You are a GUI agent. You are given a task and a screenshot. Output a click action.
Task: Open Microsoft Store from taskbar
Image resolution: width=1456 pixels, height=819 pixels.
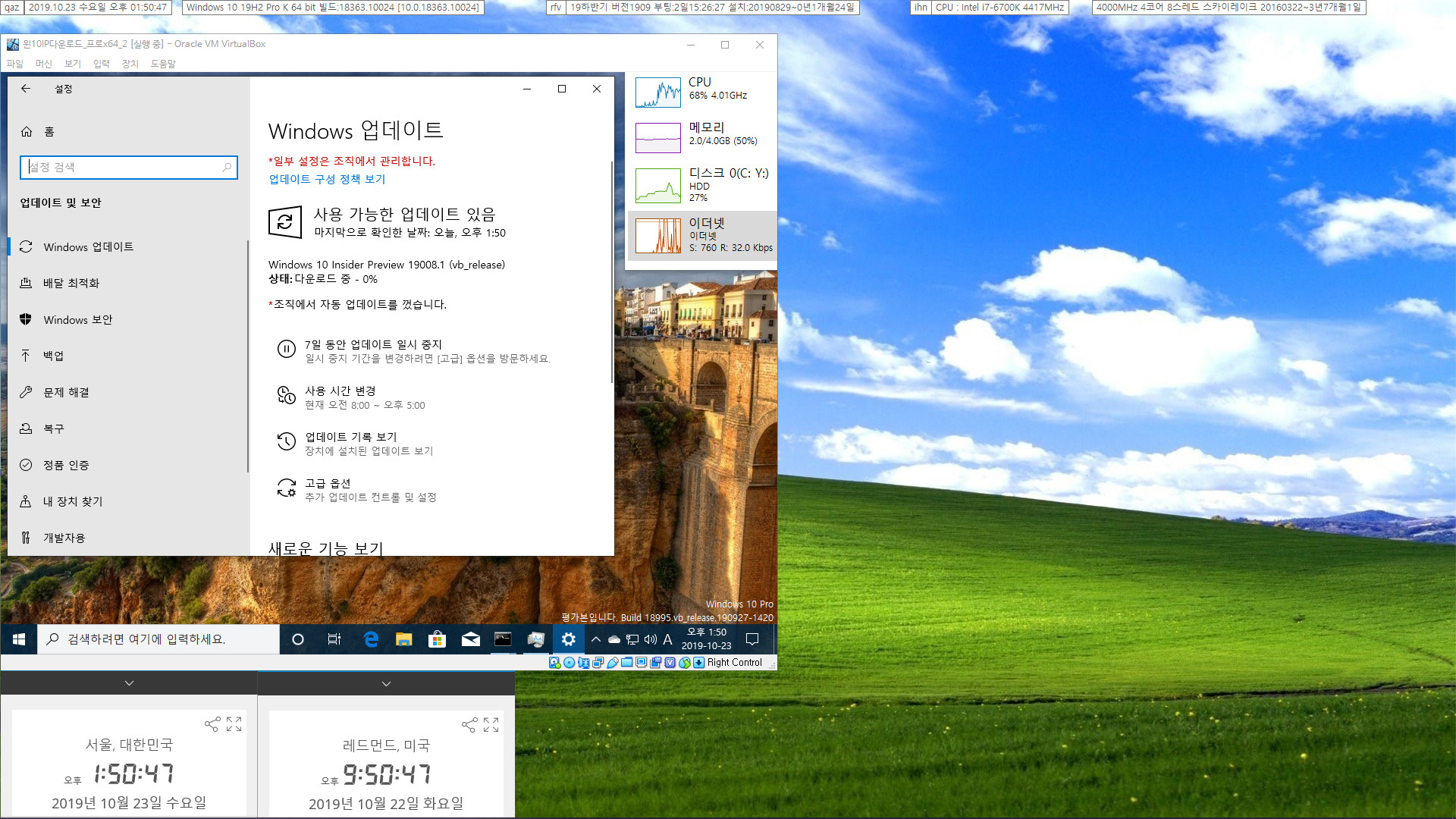coord(437,639)
